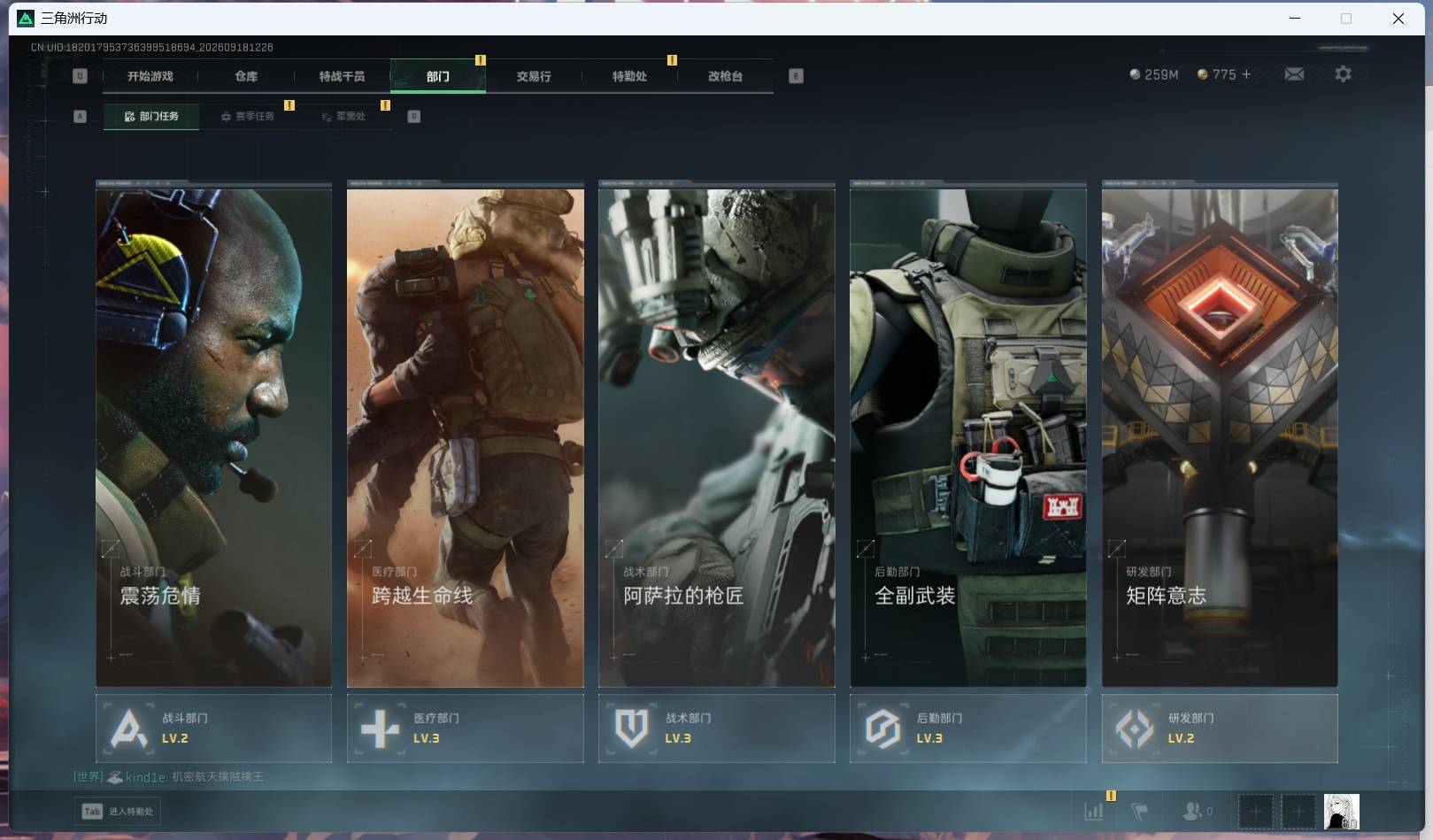
Task: Click the 跨越生命线 title text
Action: click(422, 596)
